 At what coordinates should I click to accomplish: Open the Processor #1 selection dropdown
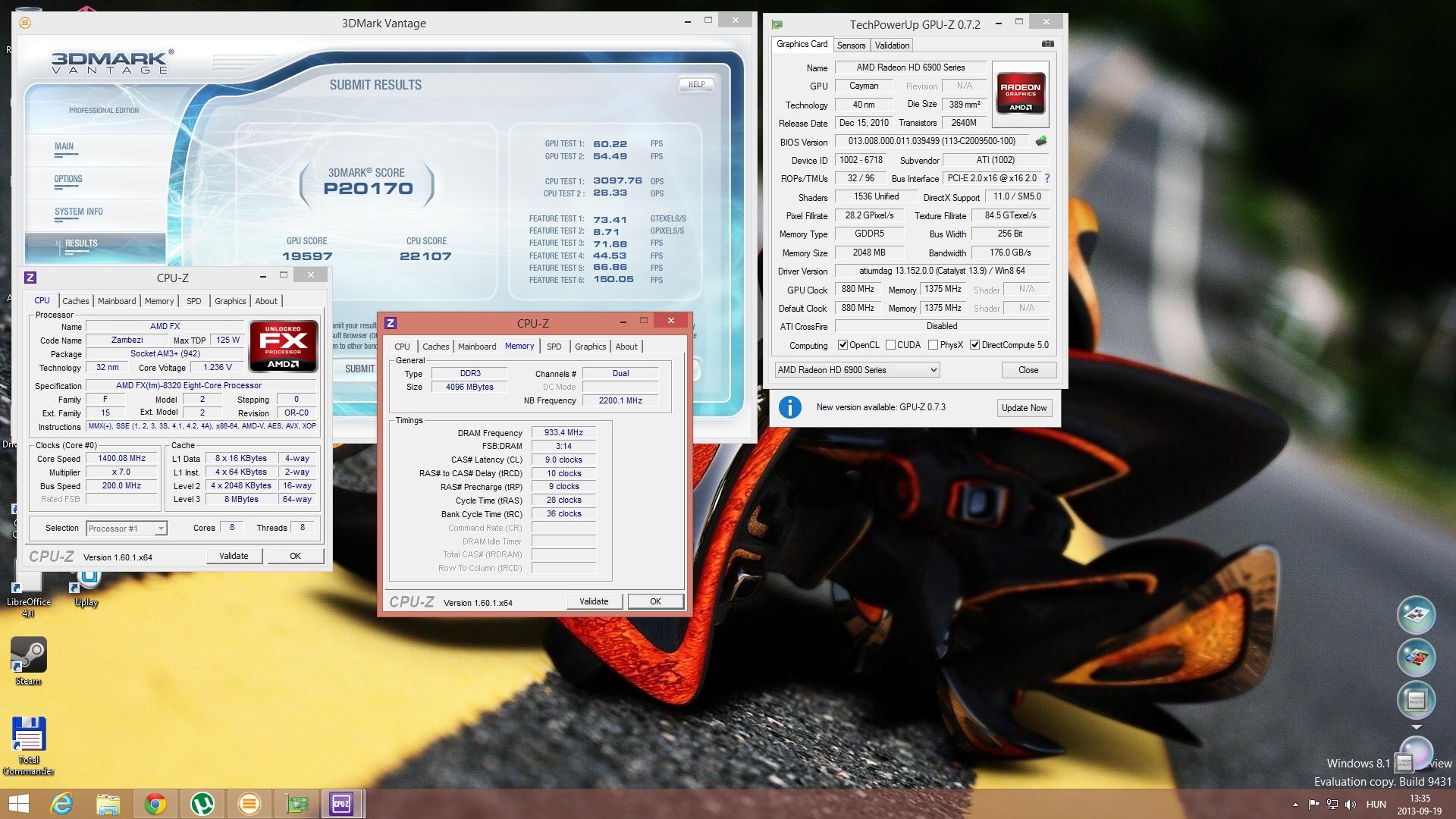coord(160,529)
